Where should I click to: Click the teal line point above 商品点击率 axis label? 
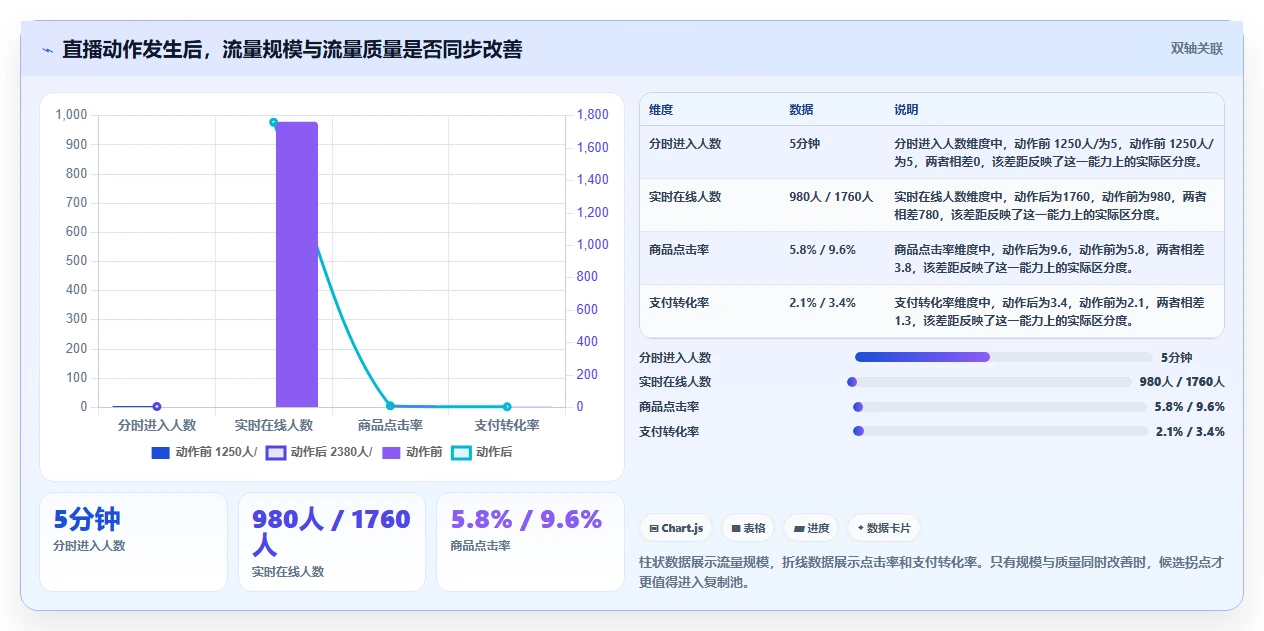click(390, 406)
